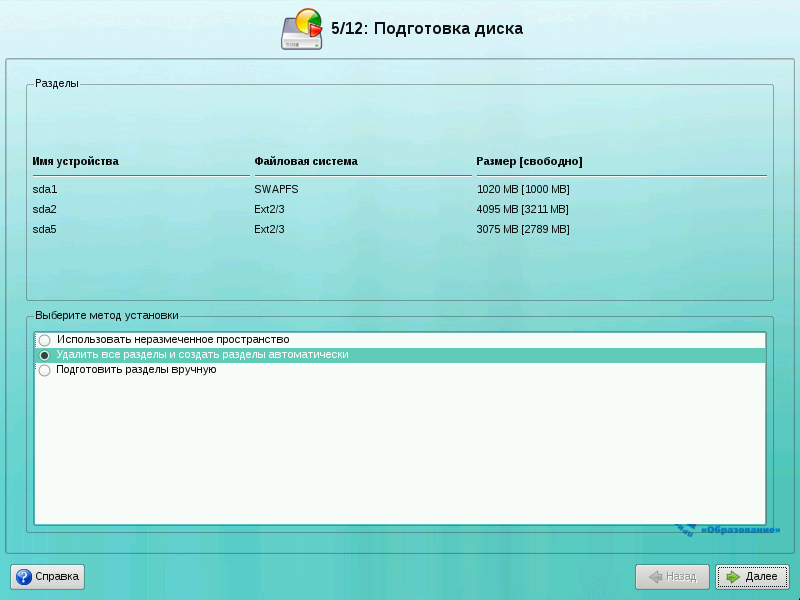
Task: Click the 'Файловая система' column header
Action: (x=305, y=161)
